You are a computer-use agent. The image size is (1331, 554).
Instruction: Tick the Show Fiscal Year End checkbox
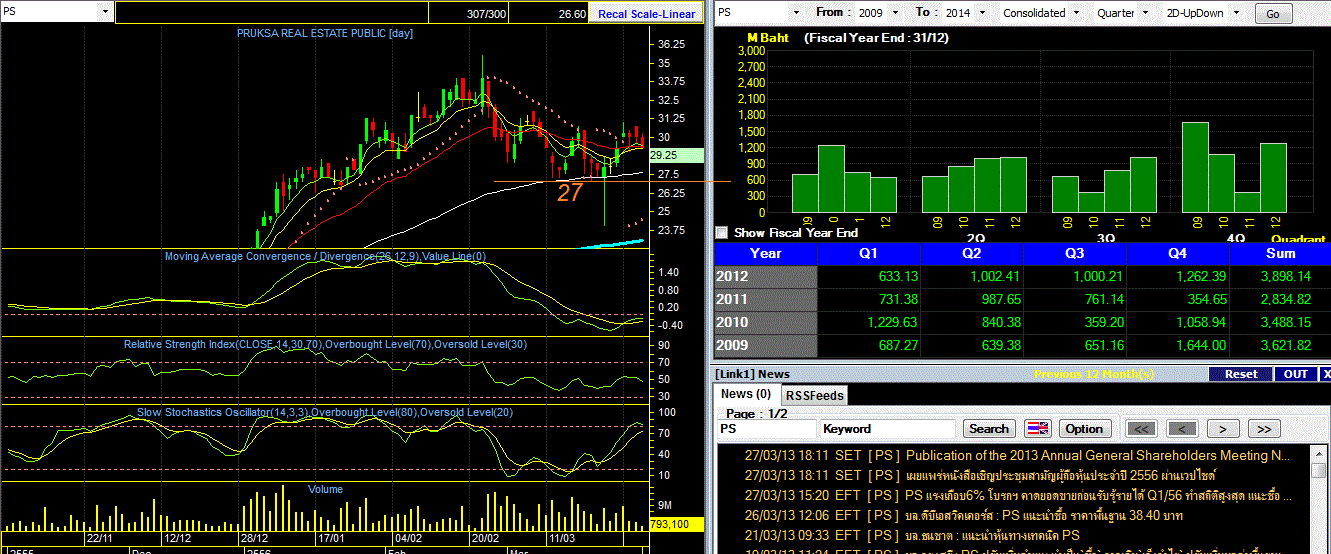point(722,232)
